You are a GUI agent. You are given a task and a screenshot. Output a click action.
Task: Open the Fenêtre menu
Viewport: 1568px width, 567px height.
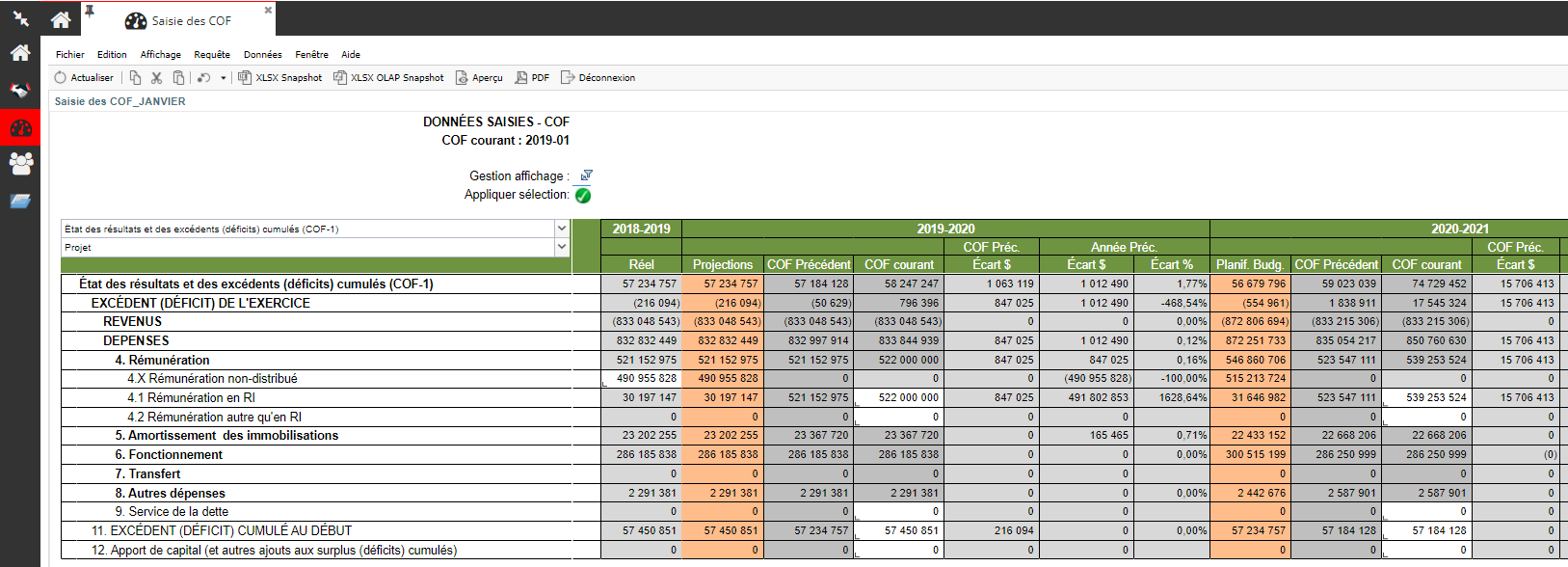pos(311,54)
